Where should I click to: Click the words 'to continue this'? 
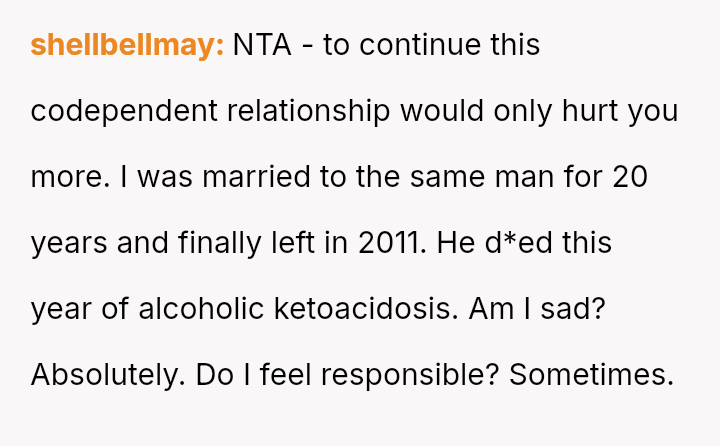tap(431, 45)
